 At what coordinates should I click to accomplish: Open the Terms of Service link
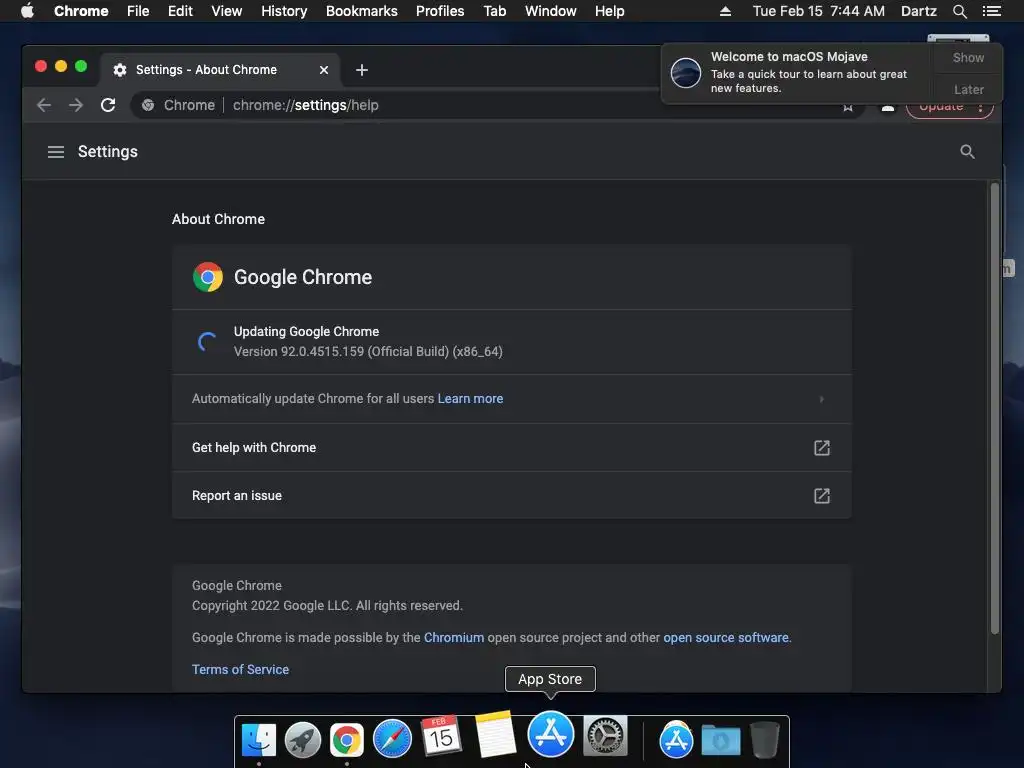pos(240,669)
